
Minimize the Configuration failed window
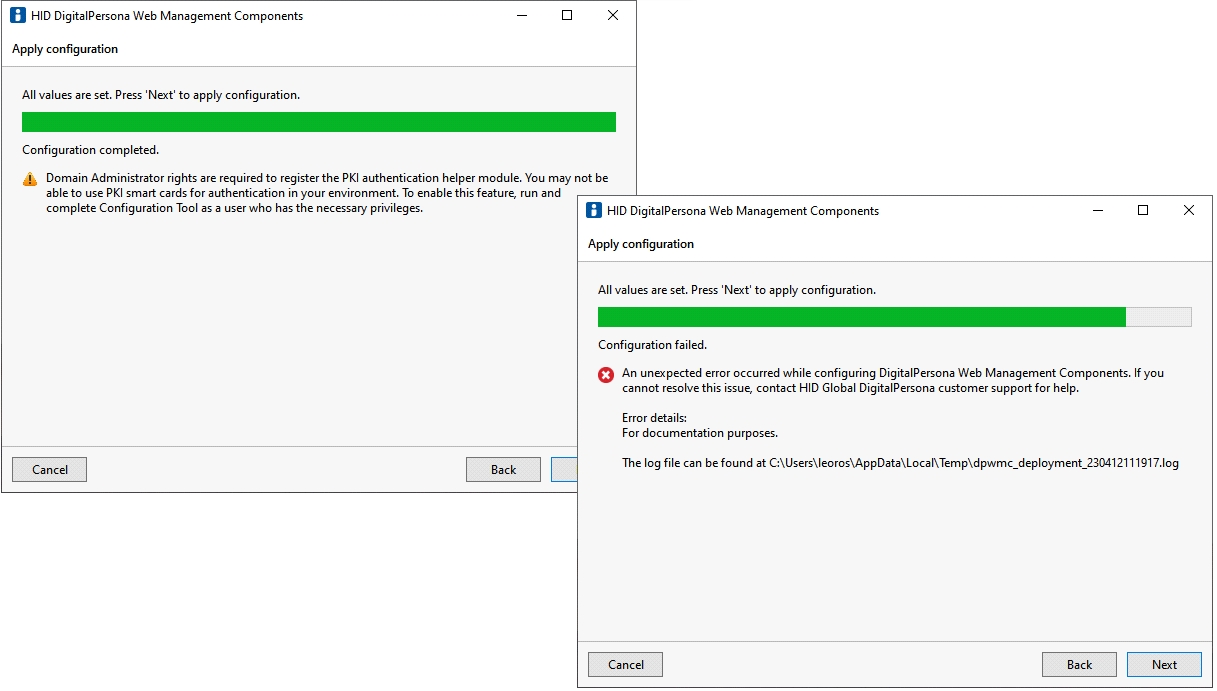(x=1096, y=211)
